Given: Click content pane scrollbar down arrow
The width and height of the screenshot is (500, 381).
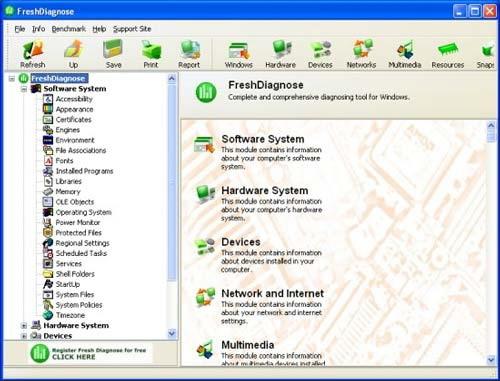Looking at the screenshot, I should [x=491, y=360].
